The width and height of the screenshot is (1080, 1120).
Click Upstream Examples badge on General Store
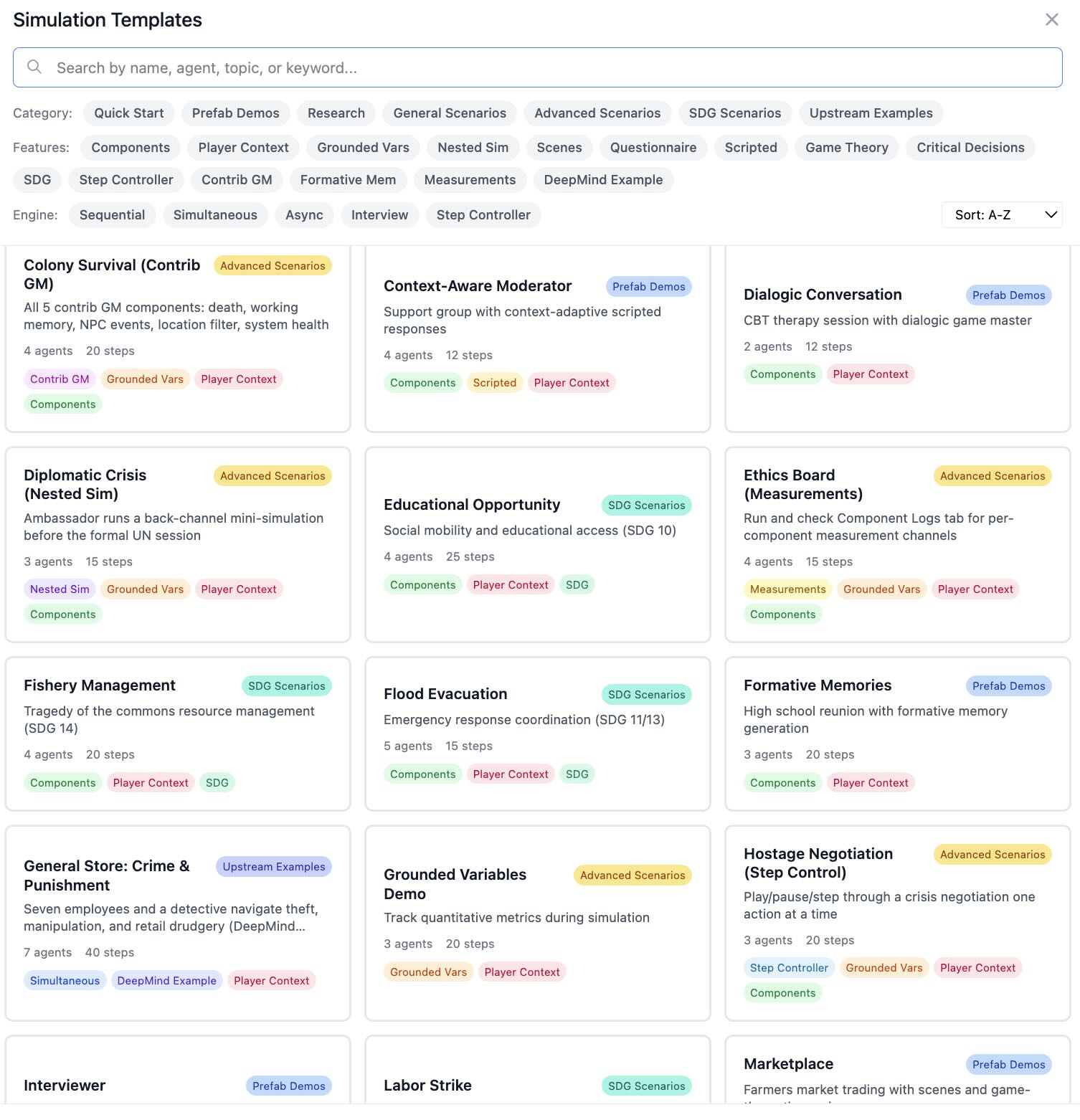273,867
